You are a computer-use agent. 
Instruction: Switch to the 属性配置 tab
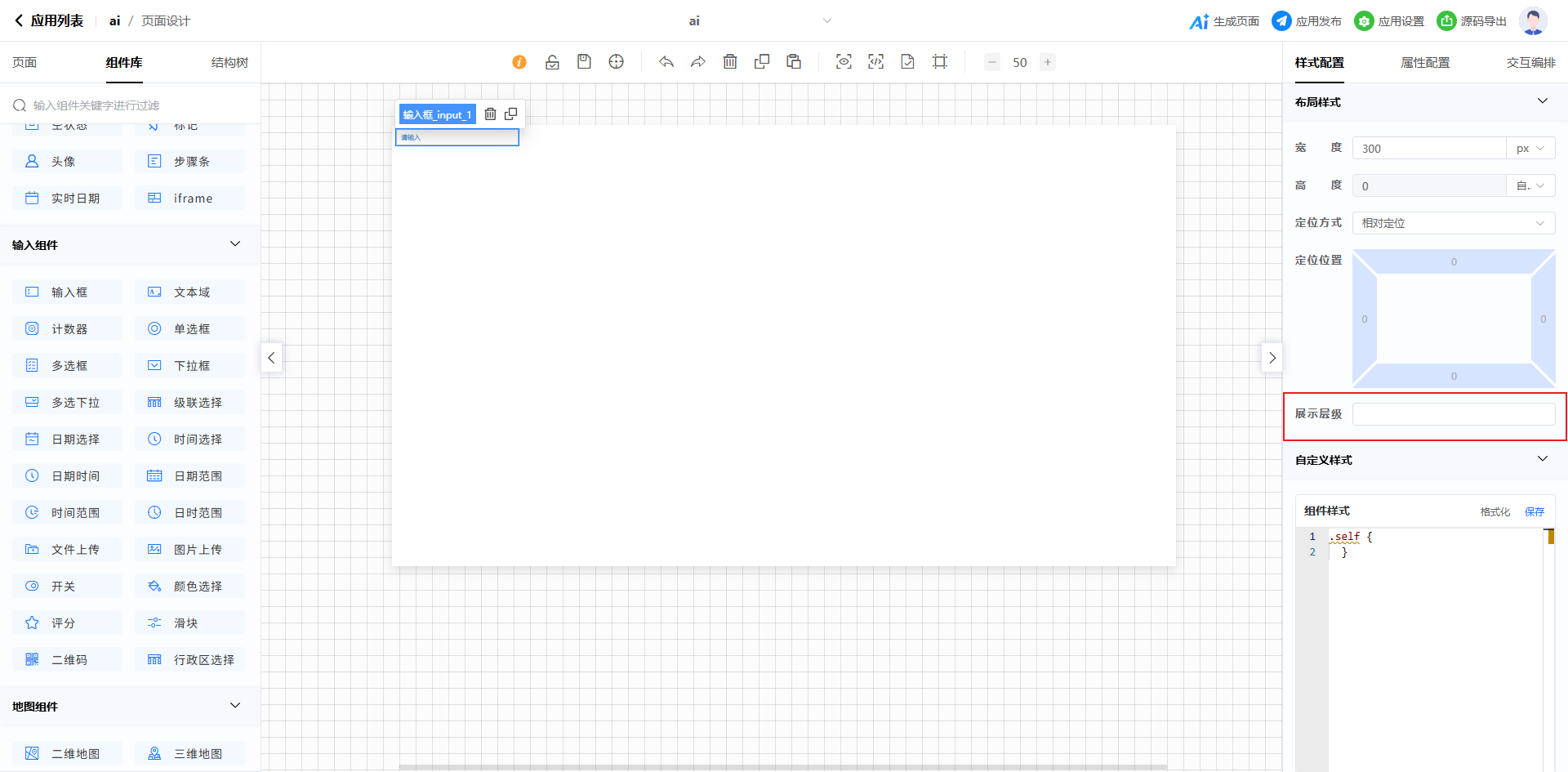[1425, 63]
